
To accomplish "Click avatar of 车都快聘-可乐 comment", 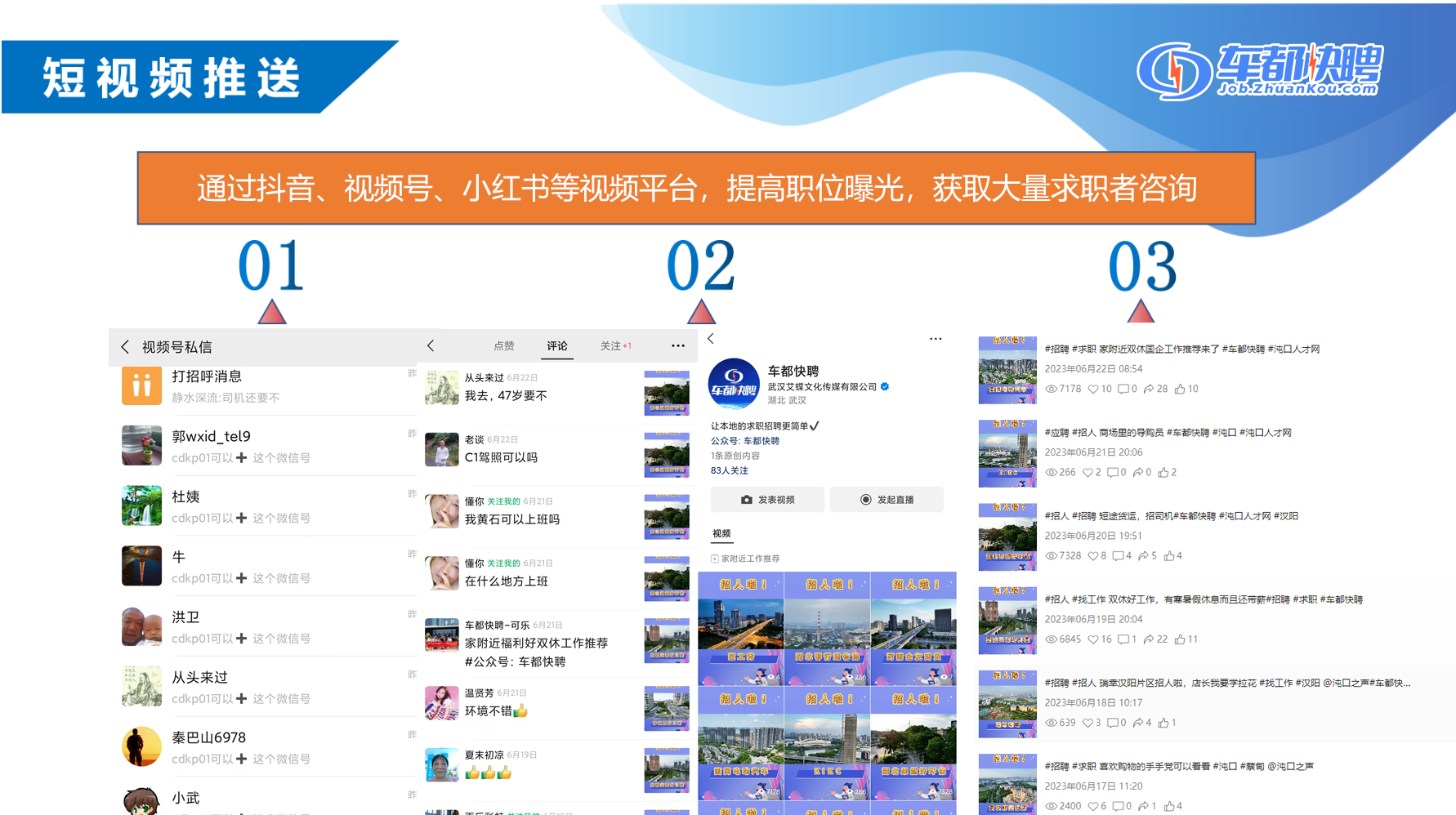I will pyautogui.click(x=442, y=635).
